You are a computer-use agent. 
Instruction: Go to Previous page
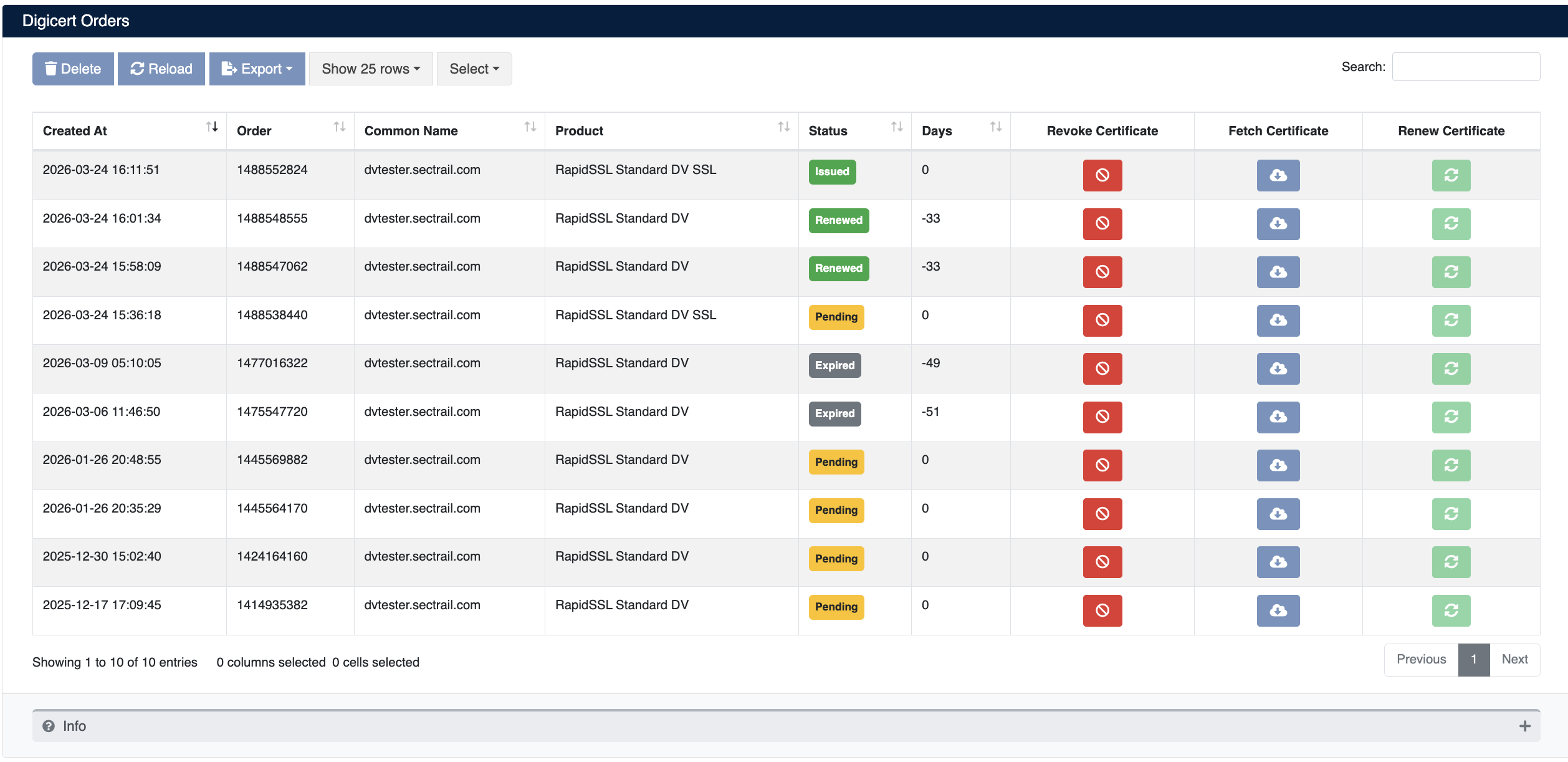click(x=1421, y=660)
